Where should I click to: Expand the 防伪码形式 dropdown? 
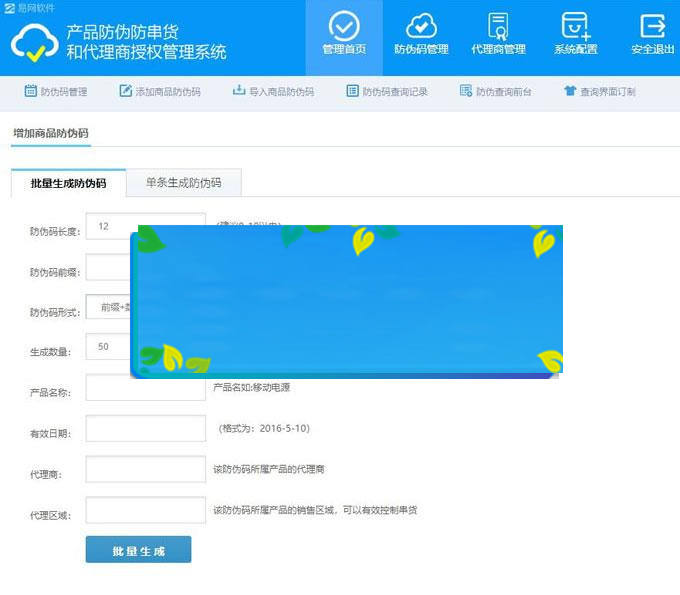click(x=108, y=308)
